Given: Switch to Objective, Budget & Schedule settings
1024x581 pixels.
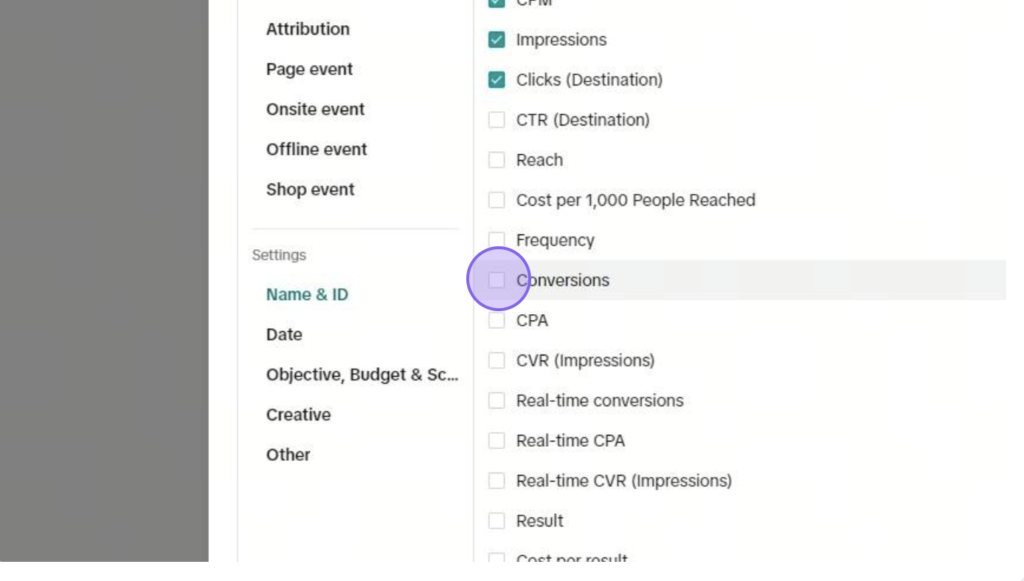Looking at the screenshot, I should coord(361,374).
